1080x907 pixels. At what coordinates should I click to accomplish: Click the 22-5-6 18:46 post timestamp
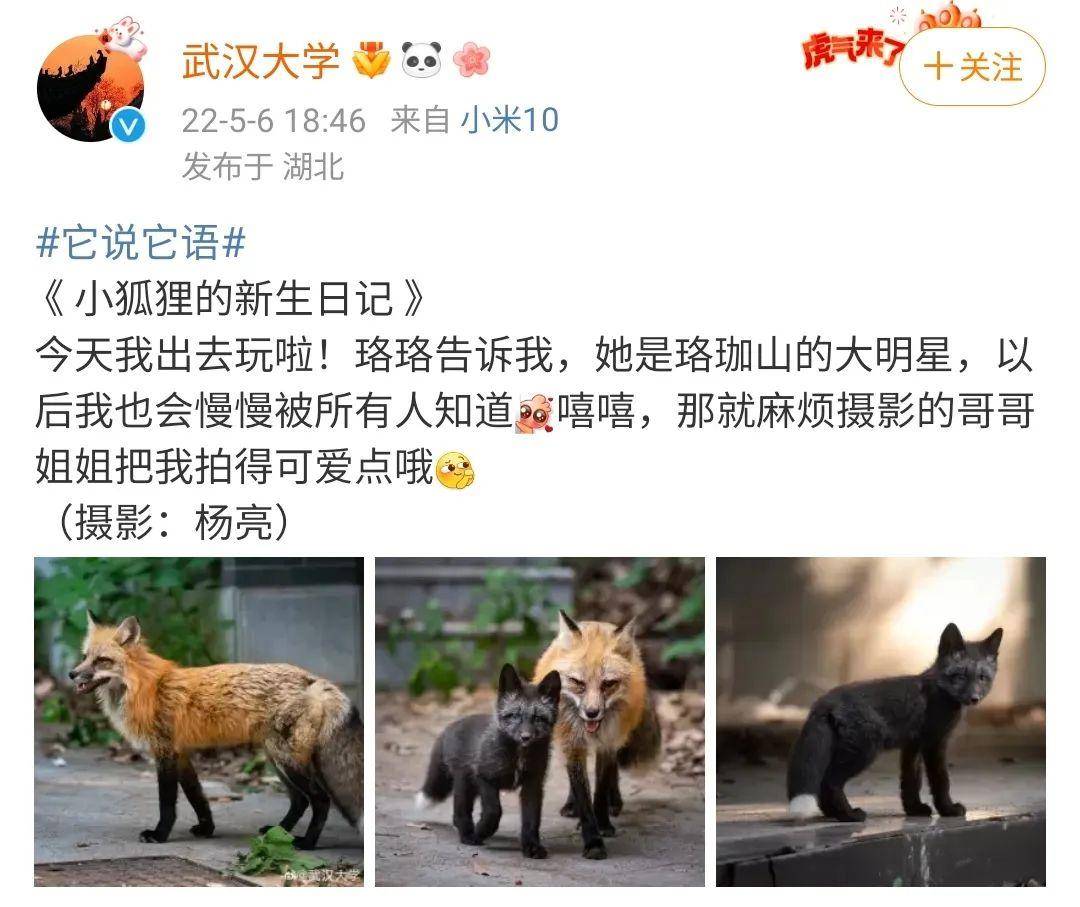[273, 121]
